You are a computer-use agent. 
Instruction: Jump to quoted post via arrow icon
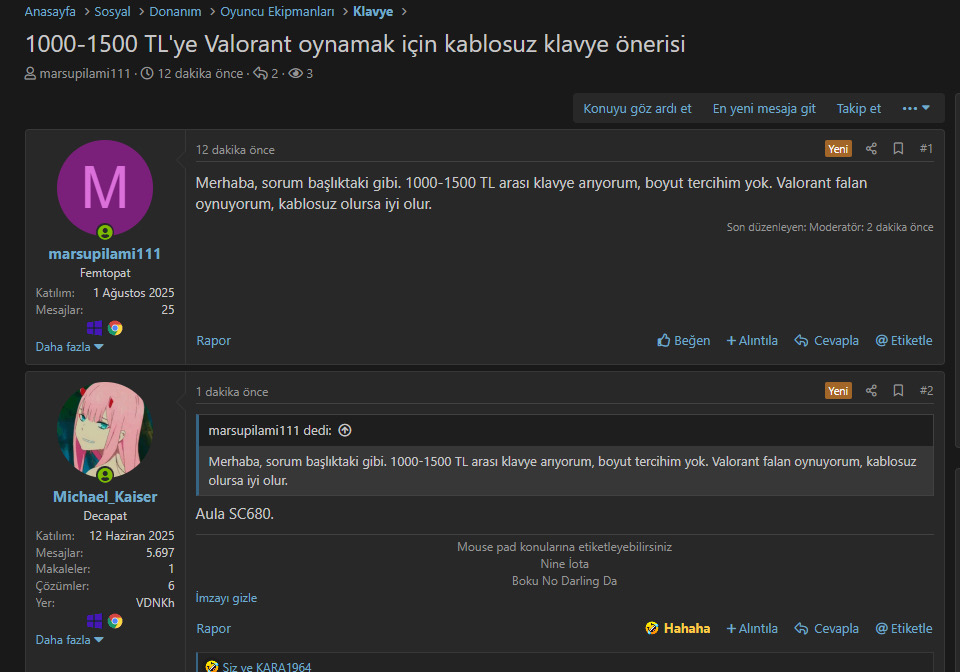345,430
